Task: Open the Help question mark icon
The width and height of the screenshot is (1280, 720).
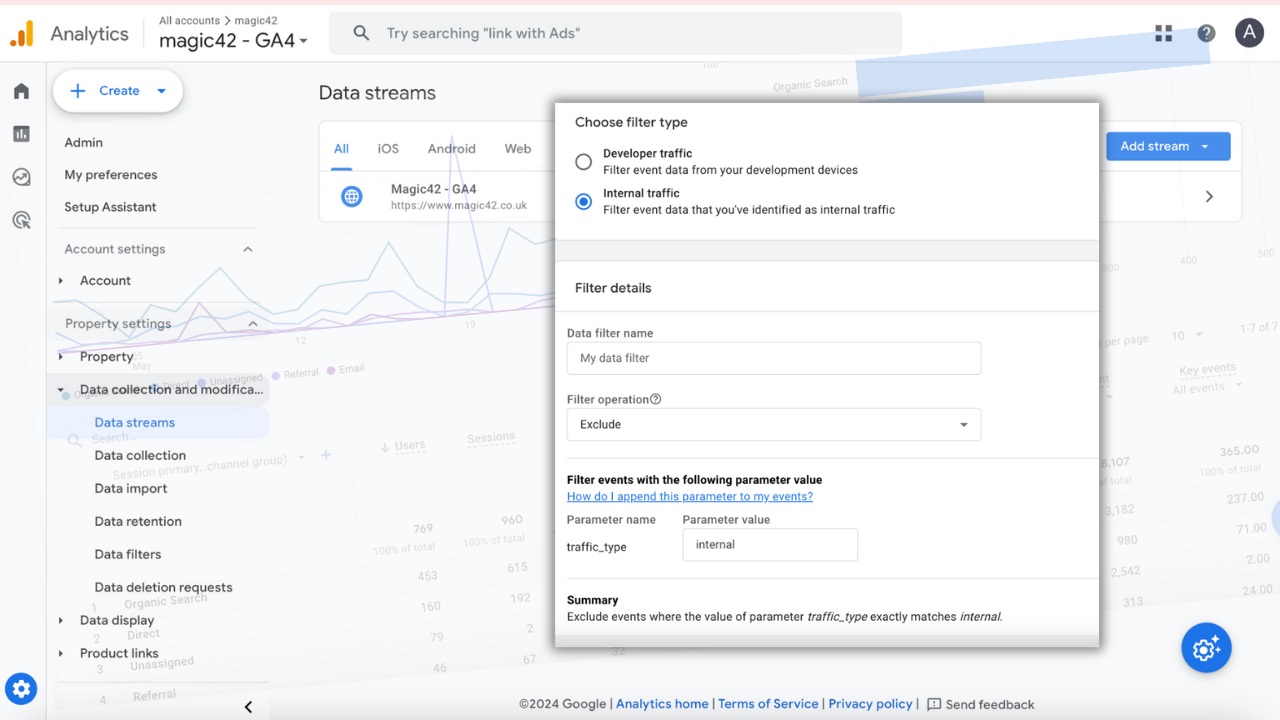Action: point(1206,32)
